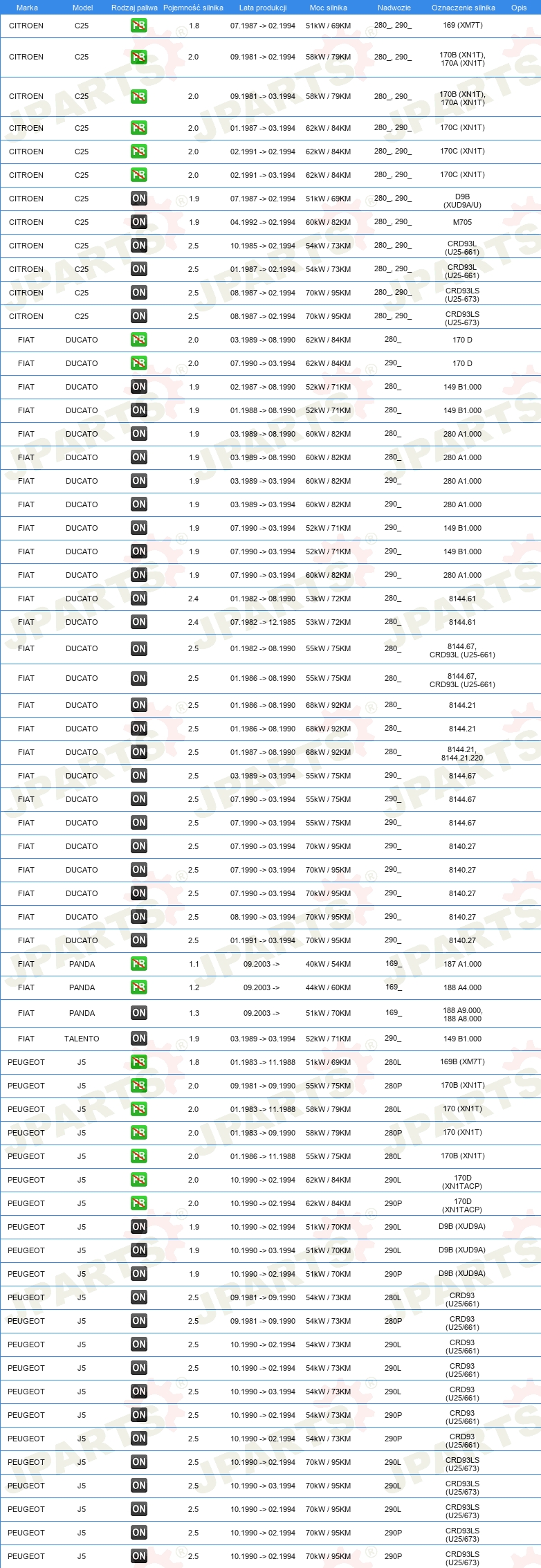Click ON diesel icon in Fiat Panda 1.3 row
Viewport: 541px width, 1568px height.
pyautogui.click(x=139, y=1013)
